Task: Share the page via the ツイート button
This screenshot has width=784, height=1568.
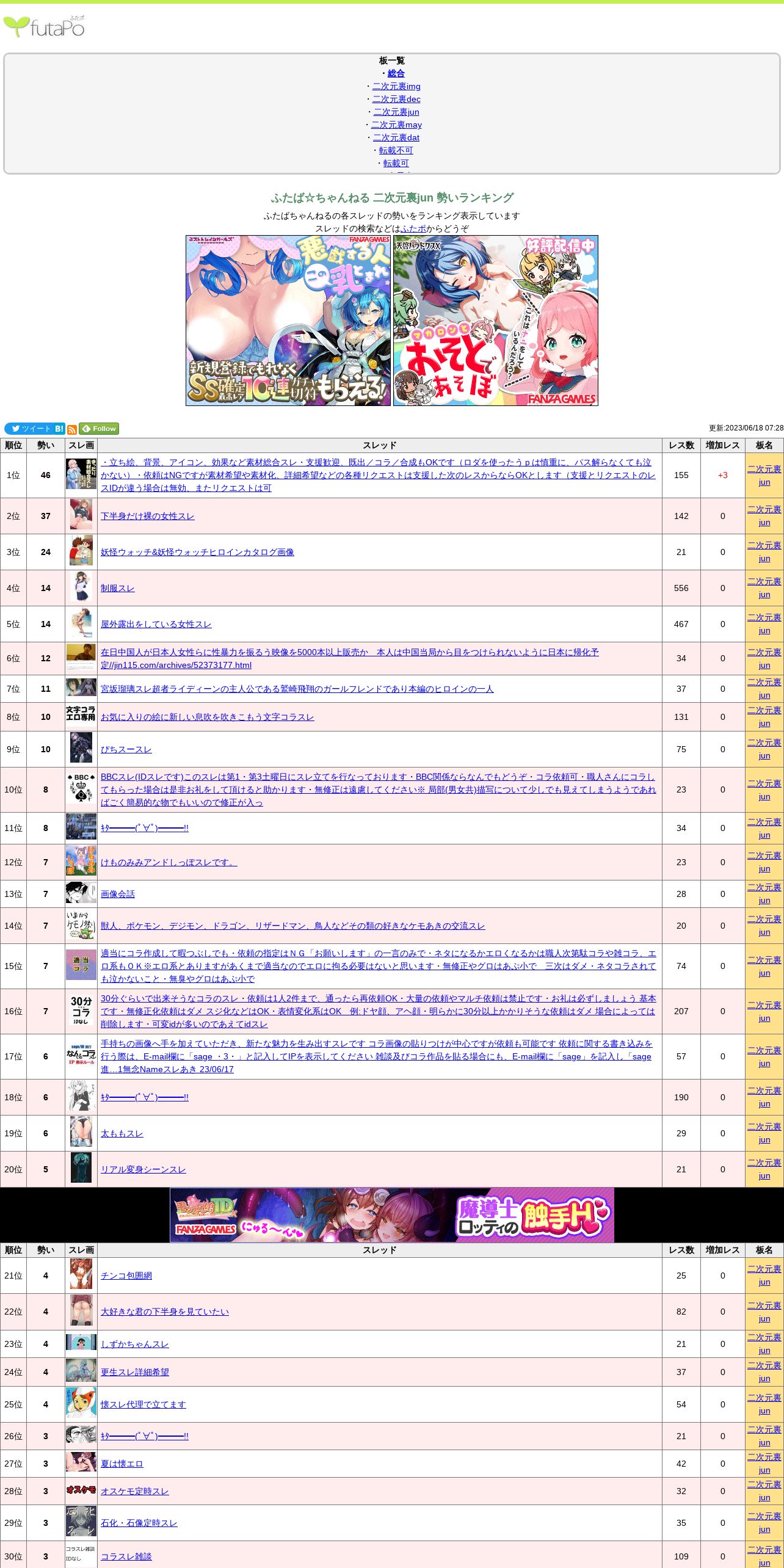Action: (x=29, y=429)
